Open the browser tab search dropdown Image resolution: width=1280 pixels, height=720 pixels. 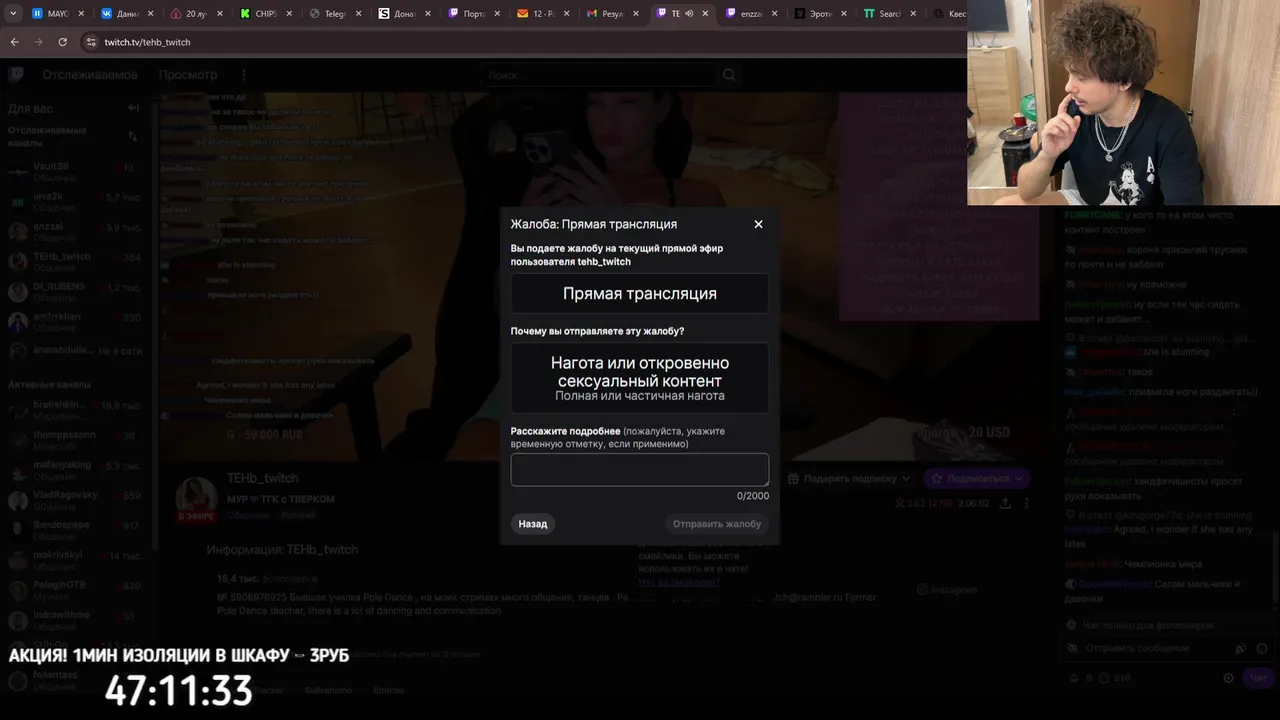coord(13,14)
